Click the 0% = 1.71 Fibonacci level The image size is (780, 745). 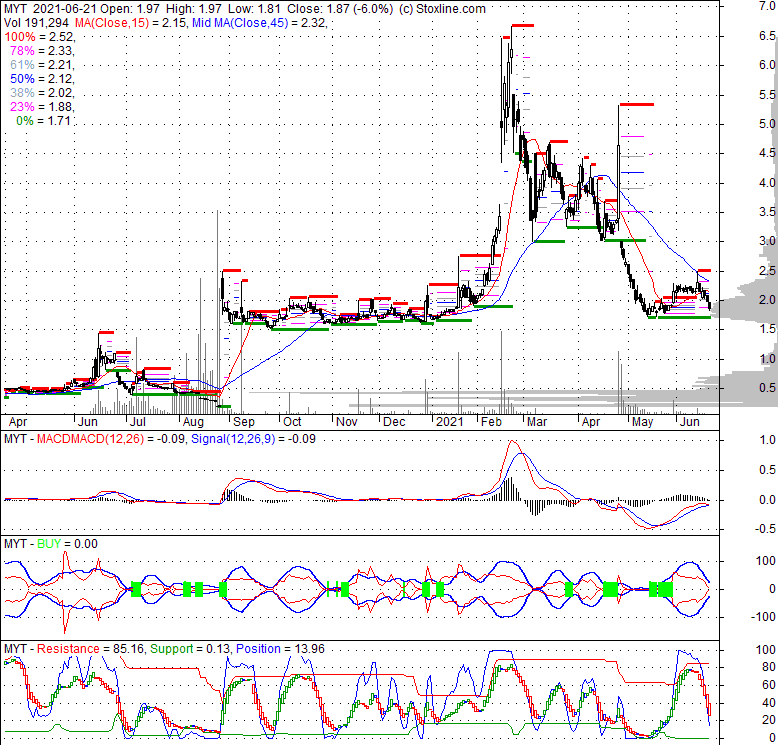pos(44,120)
